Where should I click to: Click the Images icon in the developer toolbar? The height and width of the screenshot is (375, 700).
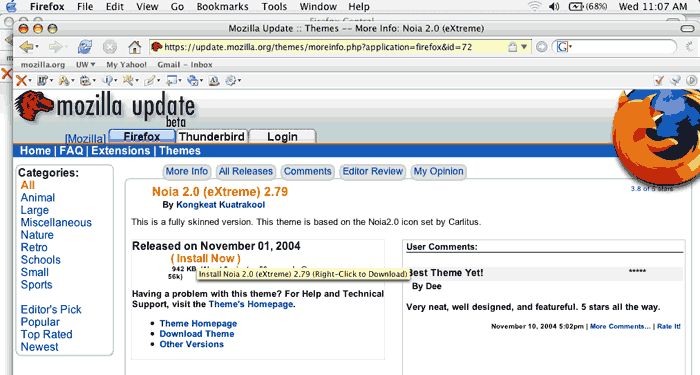coord(85,80)
